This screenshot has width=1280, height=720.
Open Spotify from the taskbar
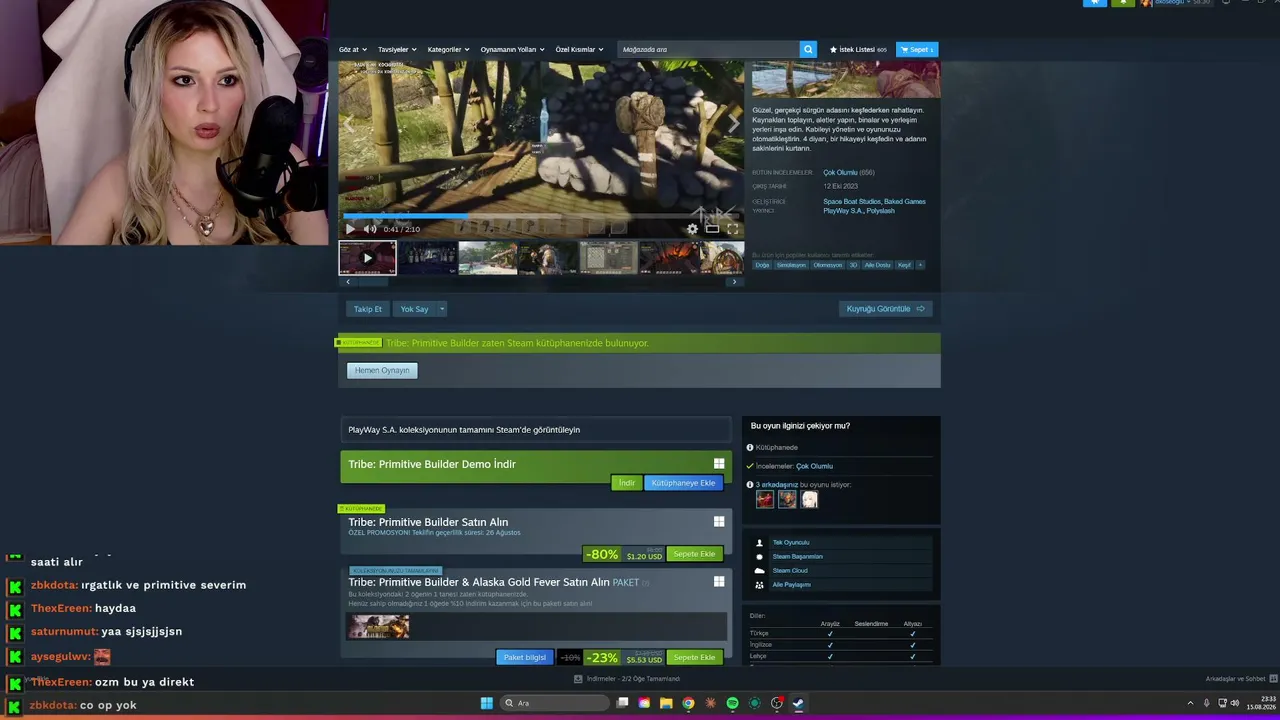point(732,703)
